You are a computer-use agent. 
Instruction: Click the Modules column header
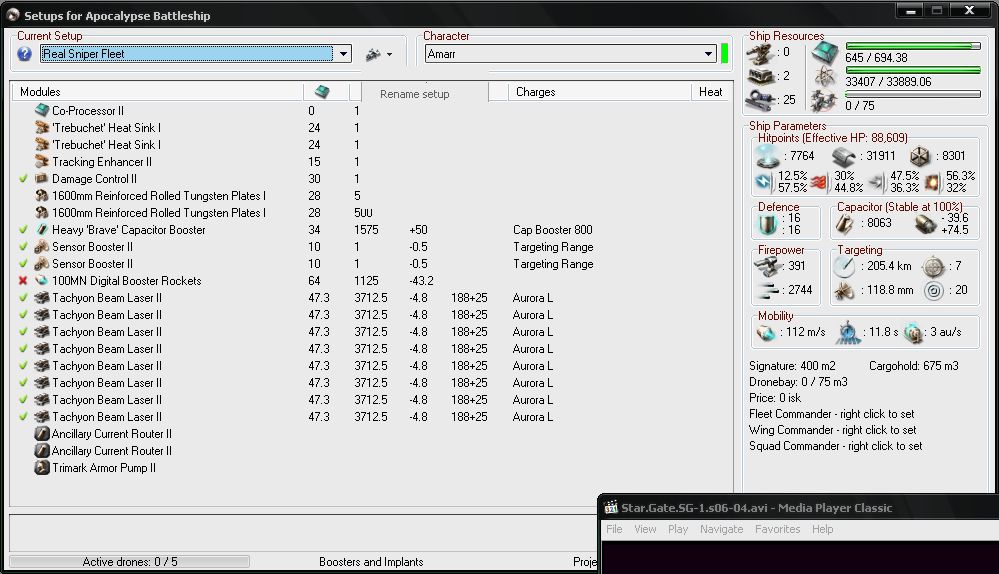point(157,92)
